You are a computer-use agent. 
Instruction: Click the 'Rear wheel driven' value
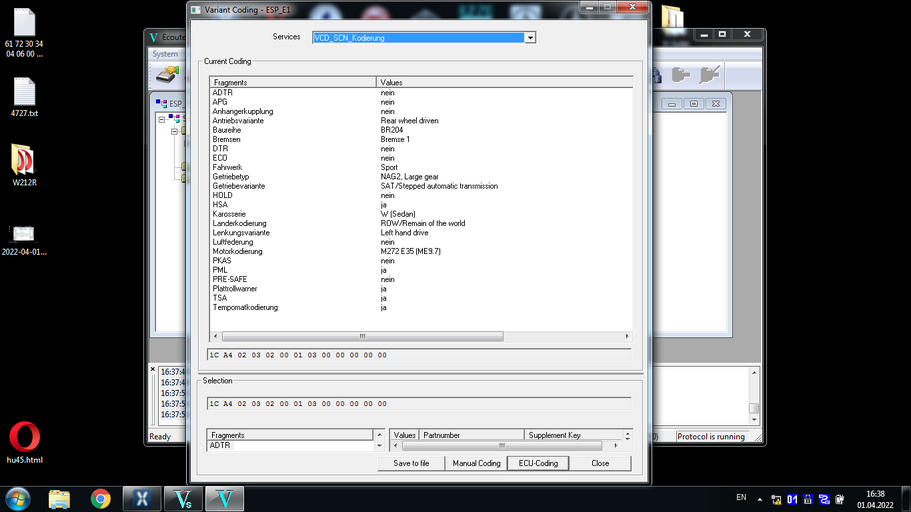(x=410, y=120)
